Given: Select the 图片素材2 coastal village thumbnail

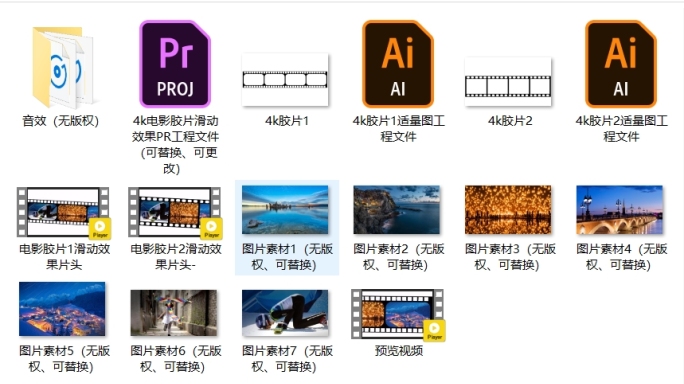Looking at the screenshot, I should (397, 210).
